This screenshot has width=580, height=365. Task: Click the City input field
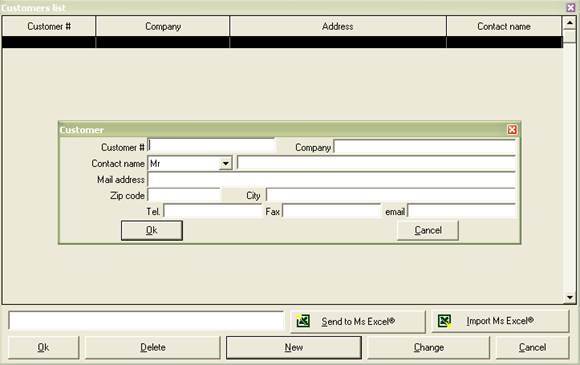point(391,195)
